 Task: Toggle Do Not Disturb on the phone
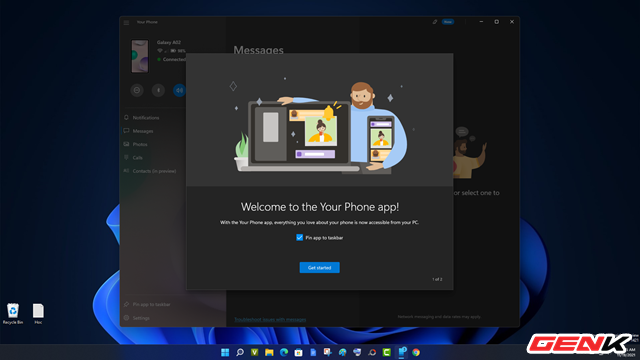[137, 90]
